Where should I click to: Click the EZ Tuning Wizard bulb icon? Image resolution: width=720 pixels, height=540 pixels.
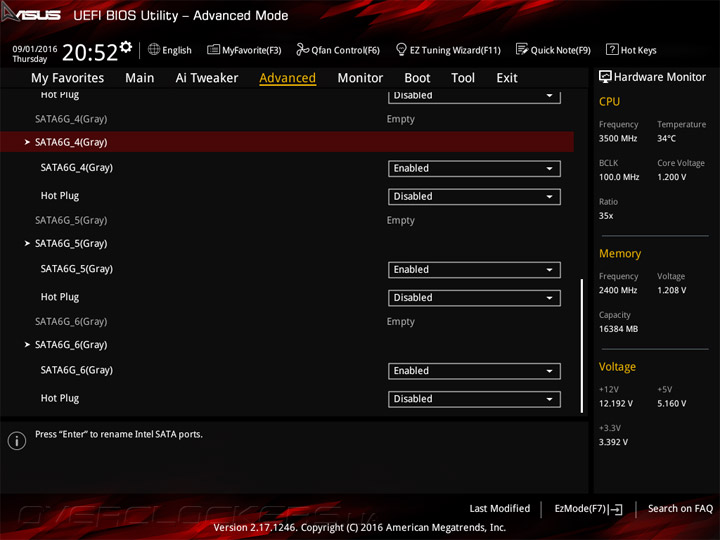point(401,49)
